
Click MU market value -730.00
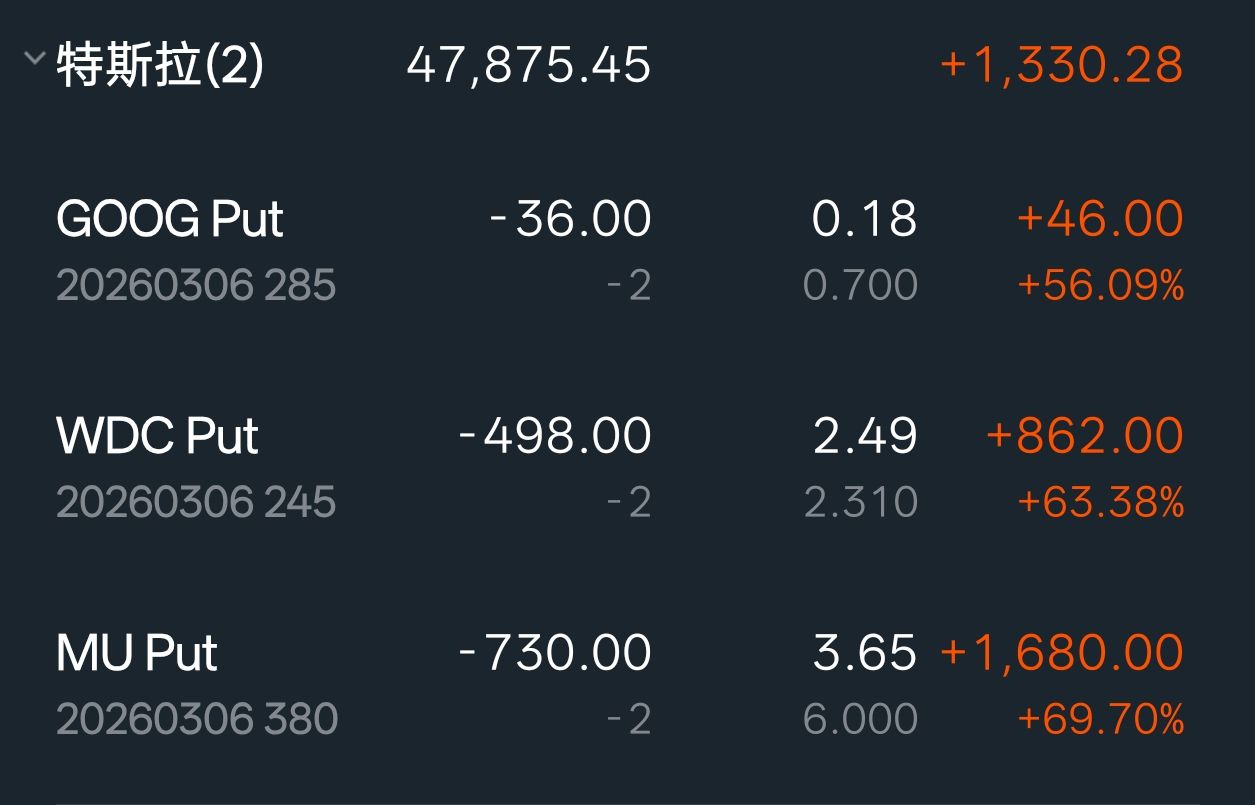pyautogui.click(x=555, y=653)
